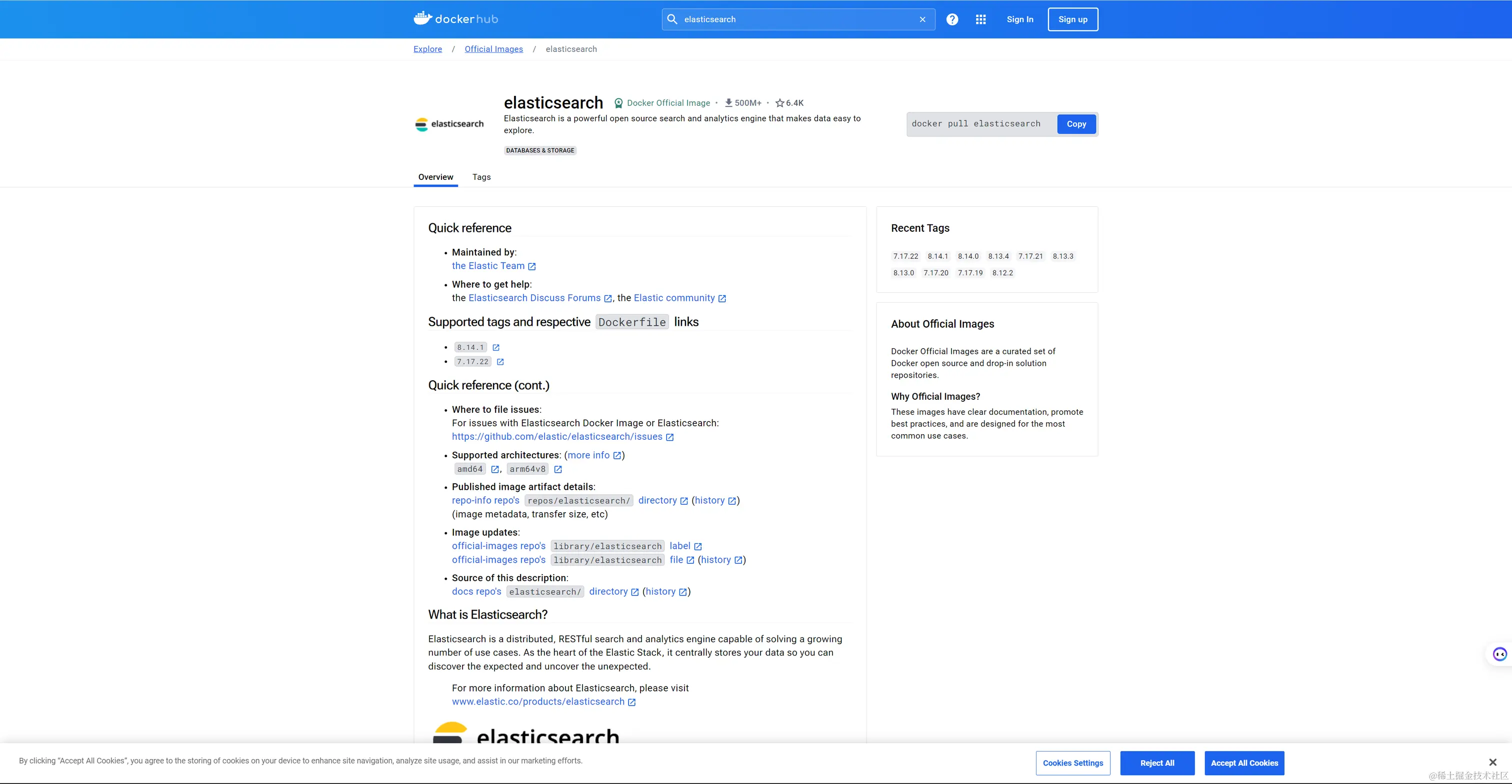Click the Docker Official Image badge icon
Viewport: 1512px width, 784px height.
(618, 103)
